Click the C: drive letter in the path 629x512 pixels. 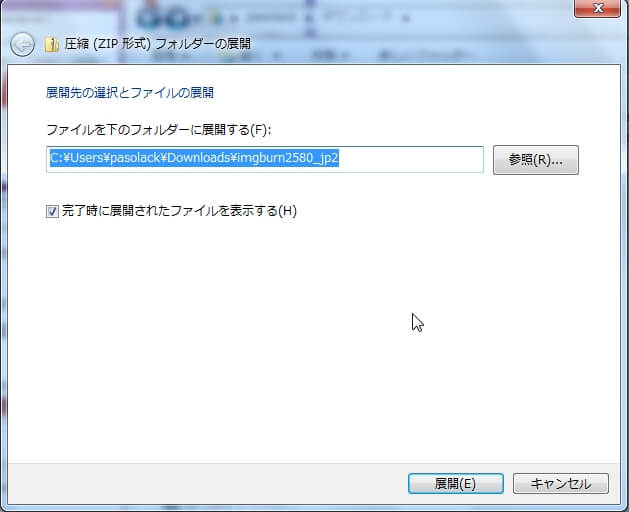(x=56, y=158)
